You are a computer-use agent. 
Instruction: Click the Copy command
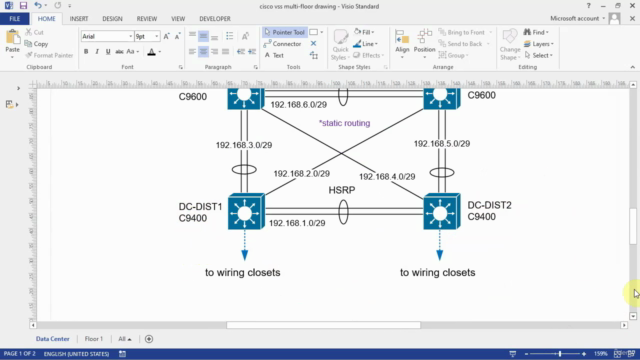point(36,44)
